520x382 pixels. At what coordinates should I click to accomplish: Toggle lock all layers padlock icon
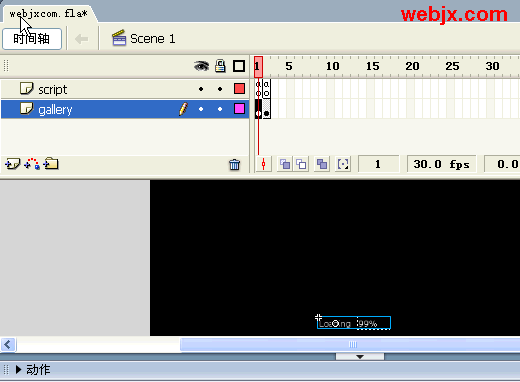pos(220,66)
